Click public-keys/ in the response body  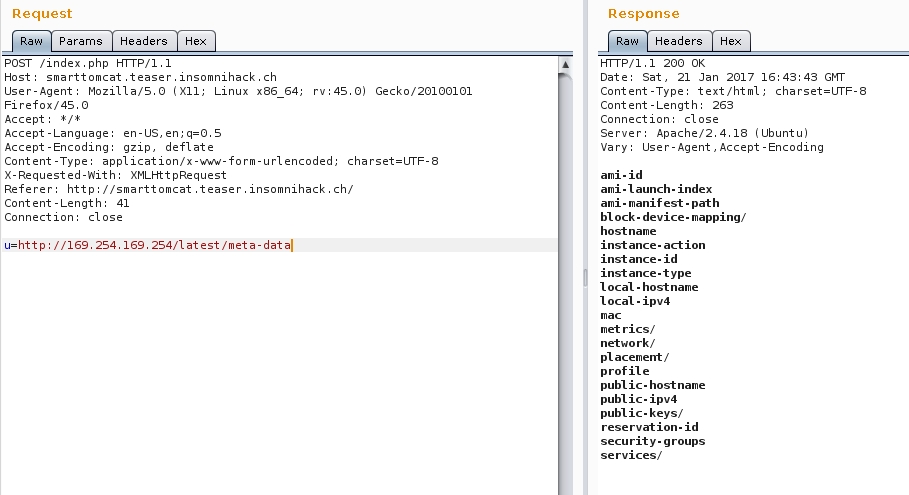point(642,413)
